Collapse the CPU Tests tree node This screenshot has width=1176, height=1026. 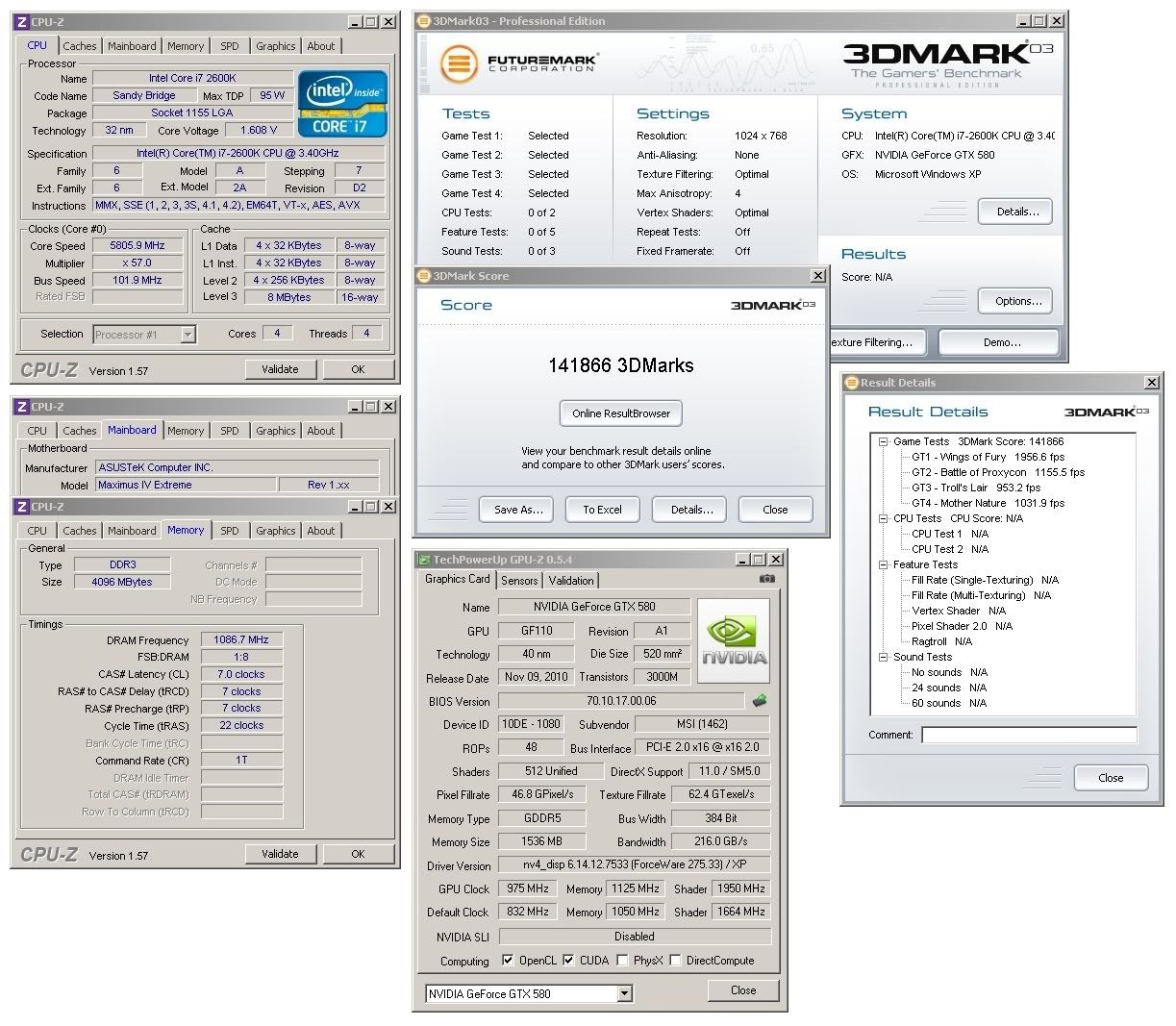tap(883, 518)
